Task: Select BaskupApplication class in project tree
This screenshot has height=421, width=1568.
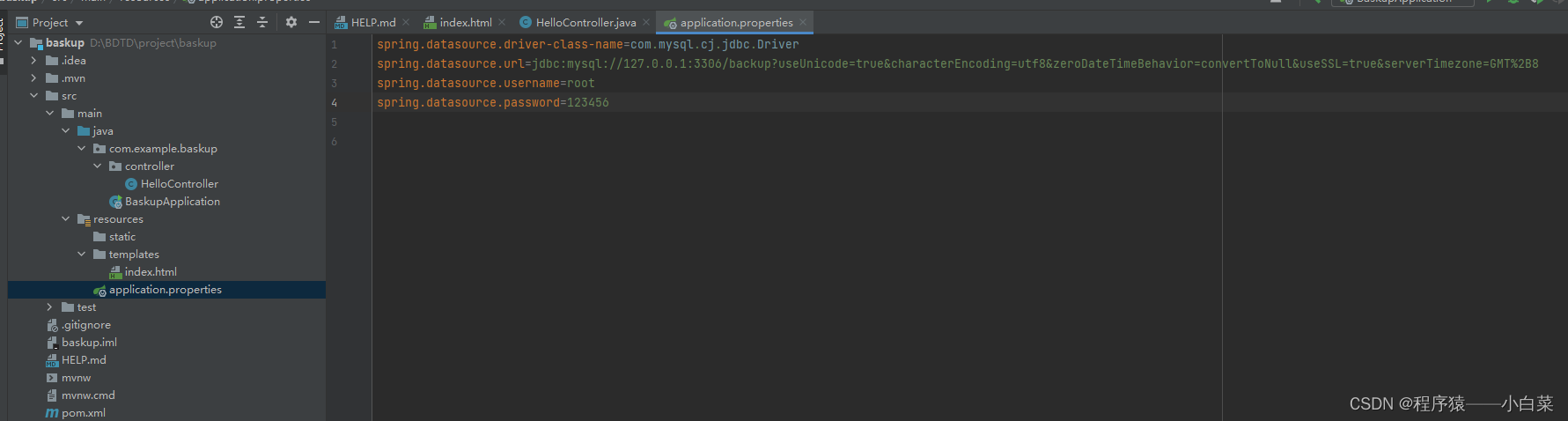Action: 173,201
